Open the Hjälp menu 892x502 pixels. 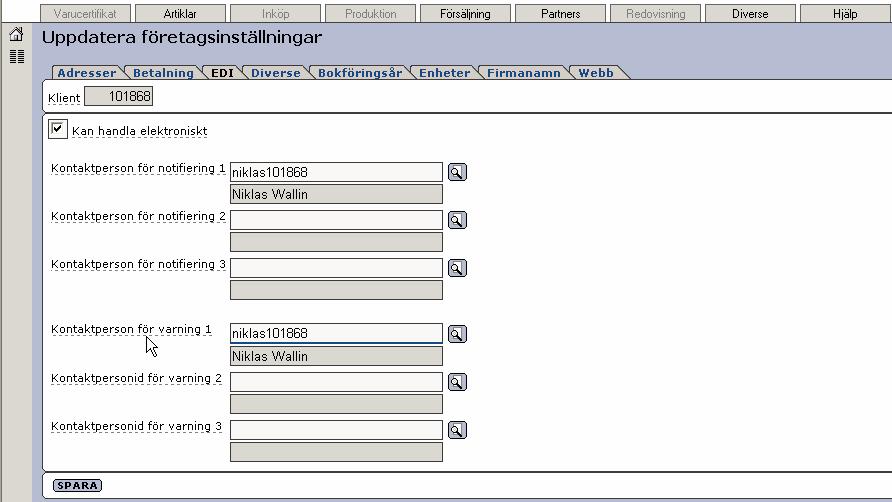pyautogui.click(x=845, y=14)
